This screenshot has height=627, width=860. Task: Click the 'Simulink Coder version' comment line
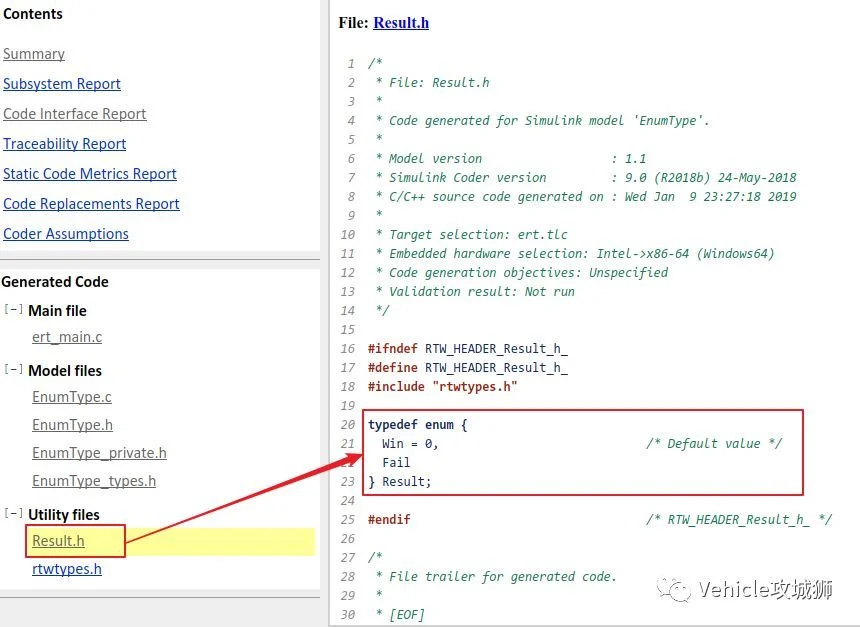(x=586, y=177)
